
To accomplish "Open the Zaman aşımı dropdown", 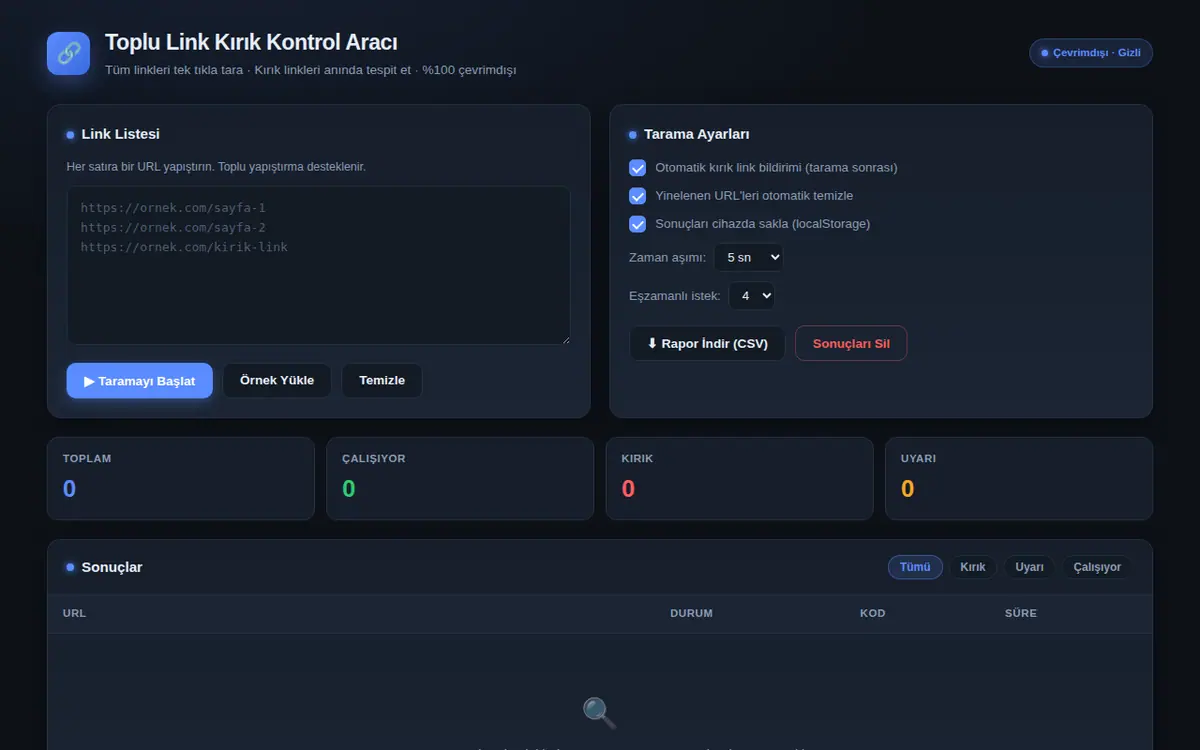I will [748, 257].
